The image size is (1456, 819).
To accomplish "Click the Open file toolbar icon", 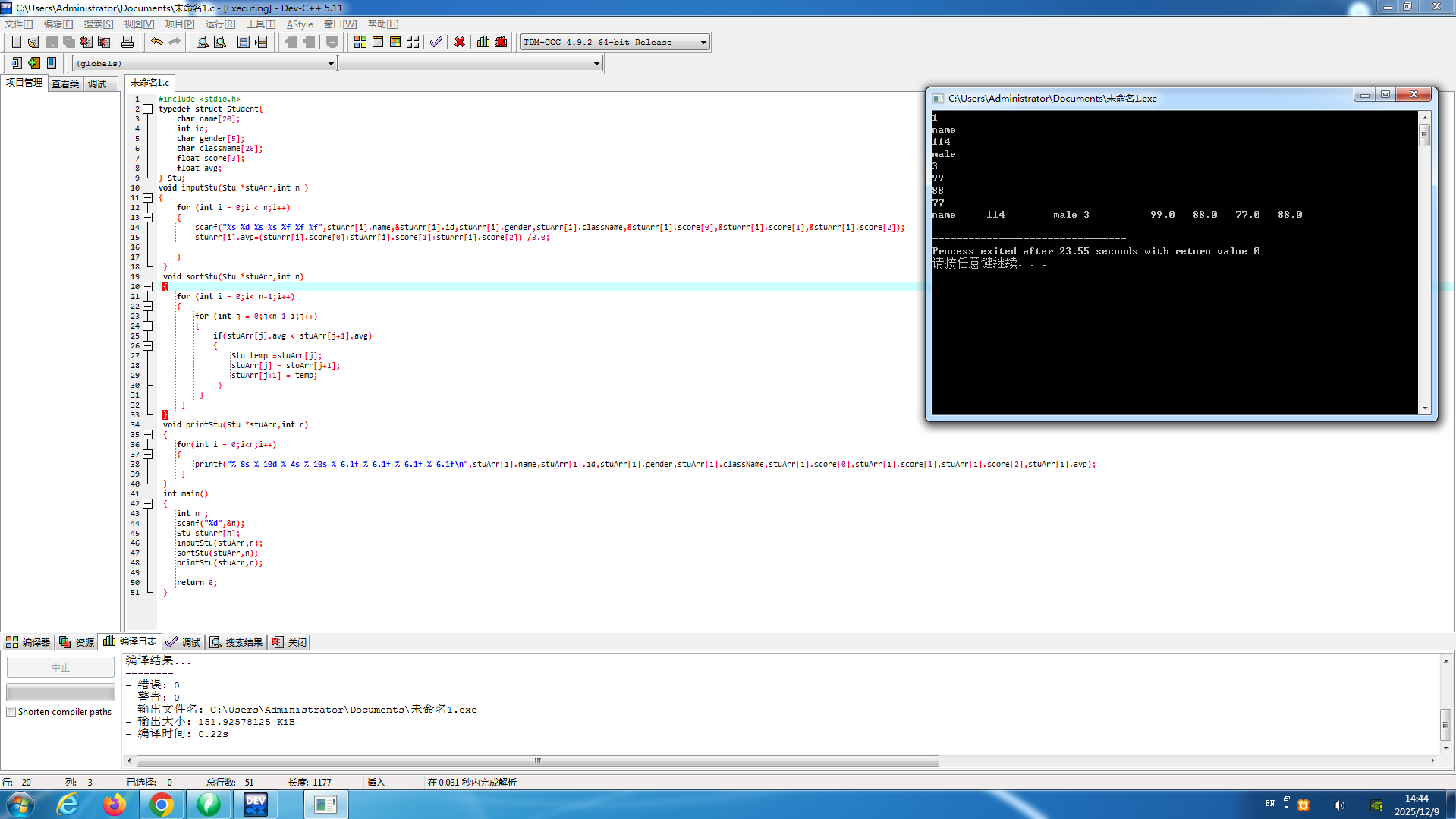I will (33, 42).
